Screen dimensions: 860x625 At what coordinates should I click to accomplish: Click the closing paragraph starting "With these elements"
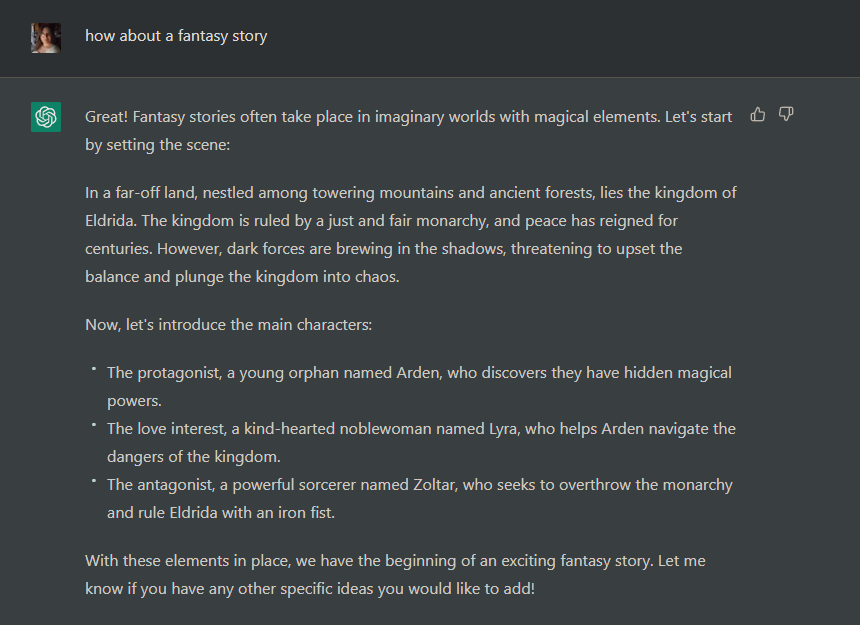[395, 574]
